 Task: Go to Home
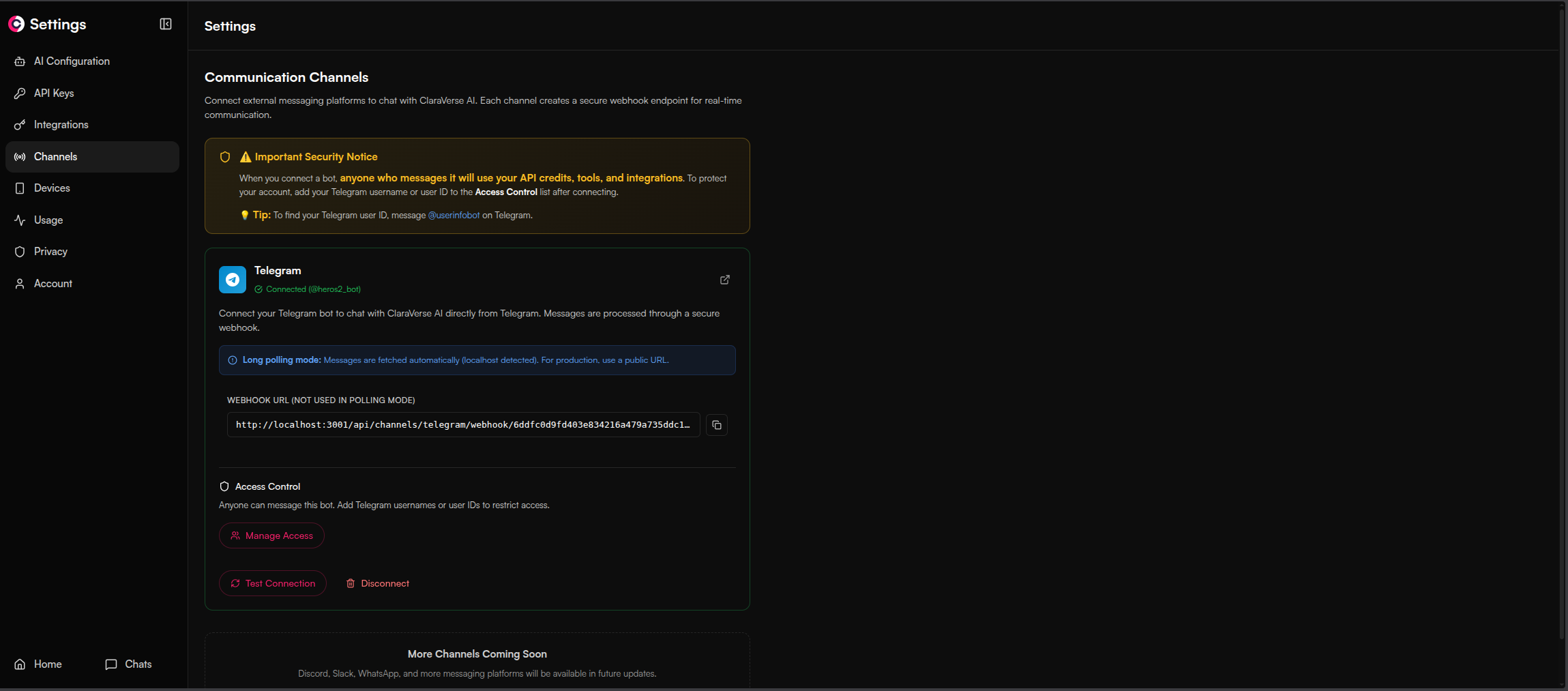tap(38, 664)
